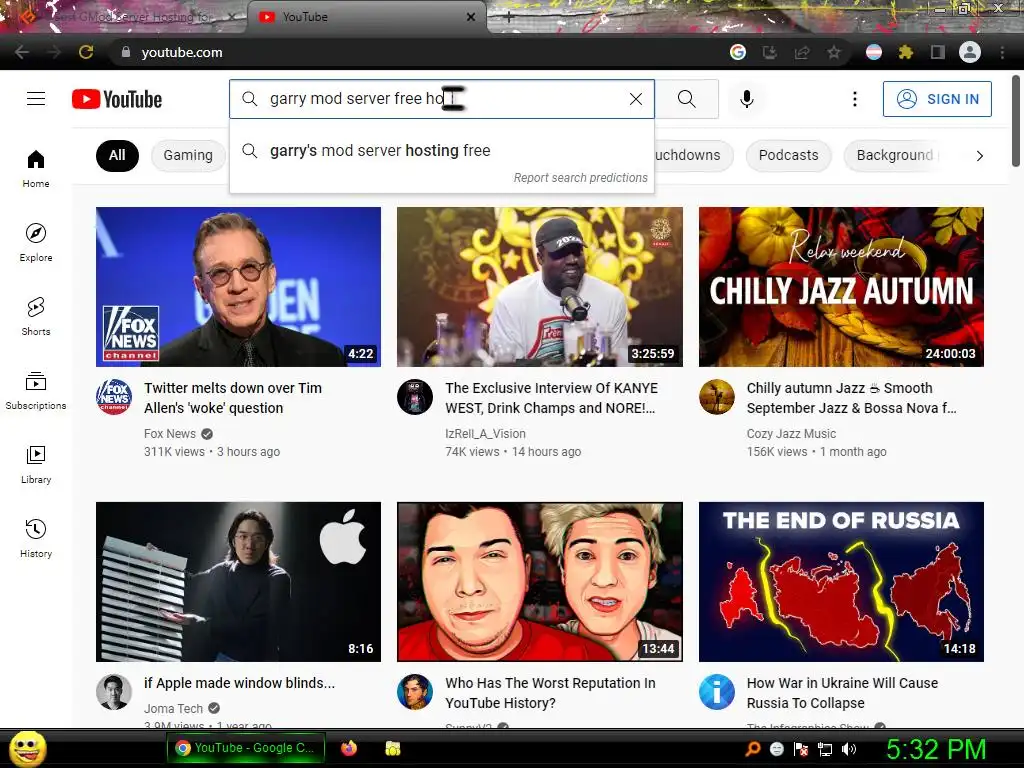The height and width of the screenshot is (768, 1024).
Task: Open Fox News channel name link
Action: click(170, 434)
